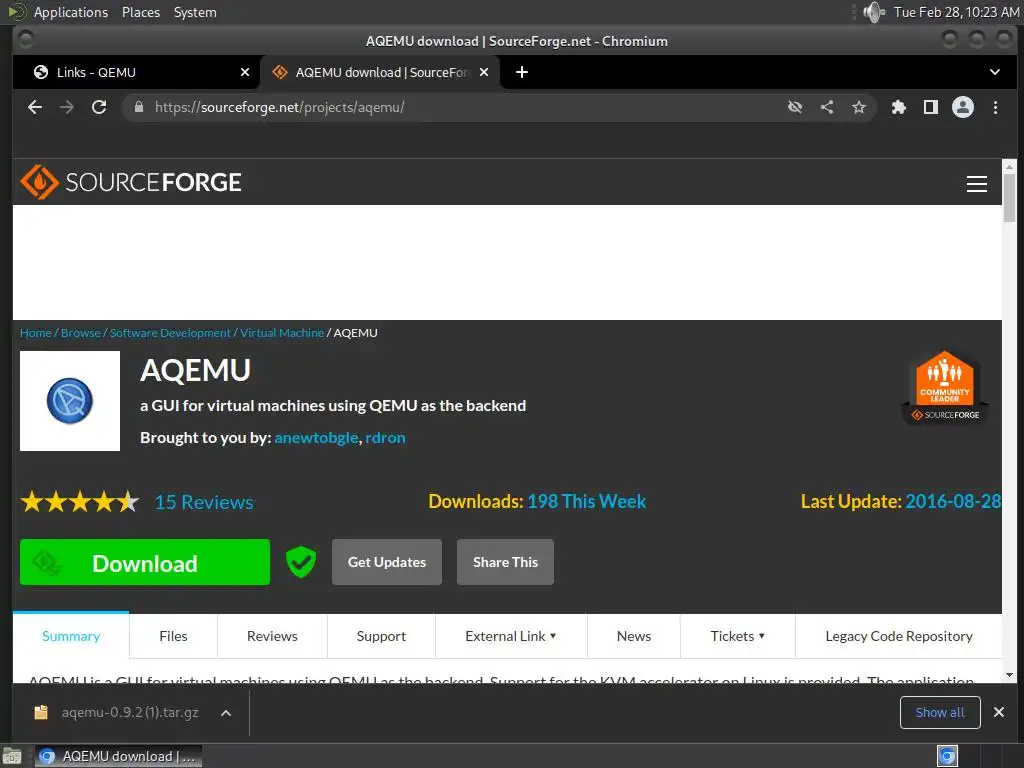Click the address bar URL field
Screen dimensions: 1024x768
click(457, 107)
